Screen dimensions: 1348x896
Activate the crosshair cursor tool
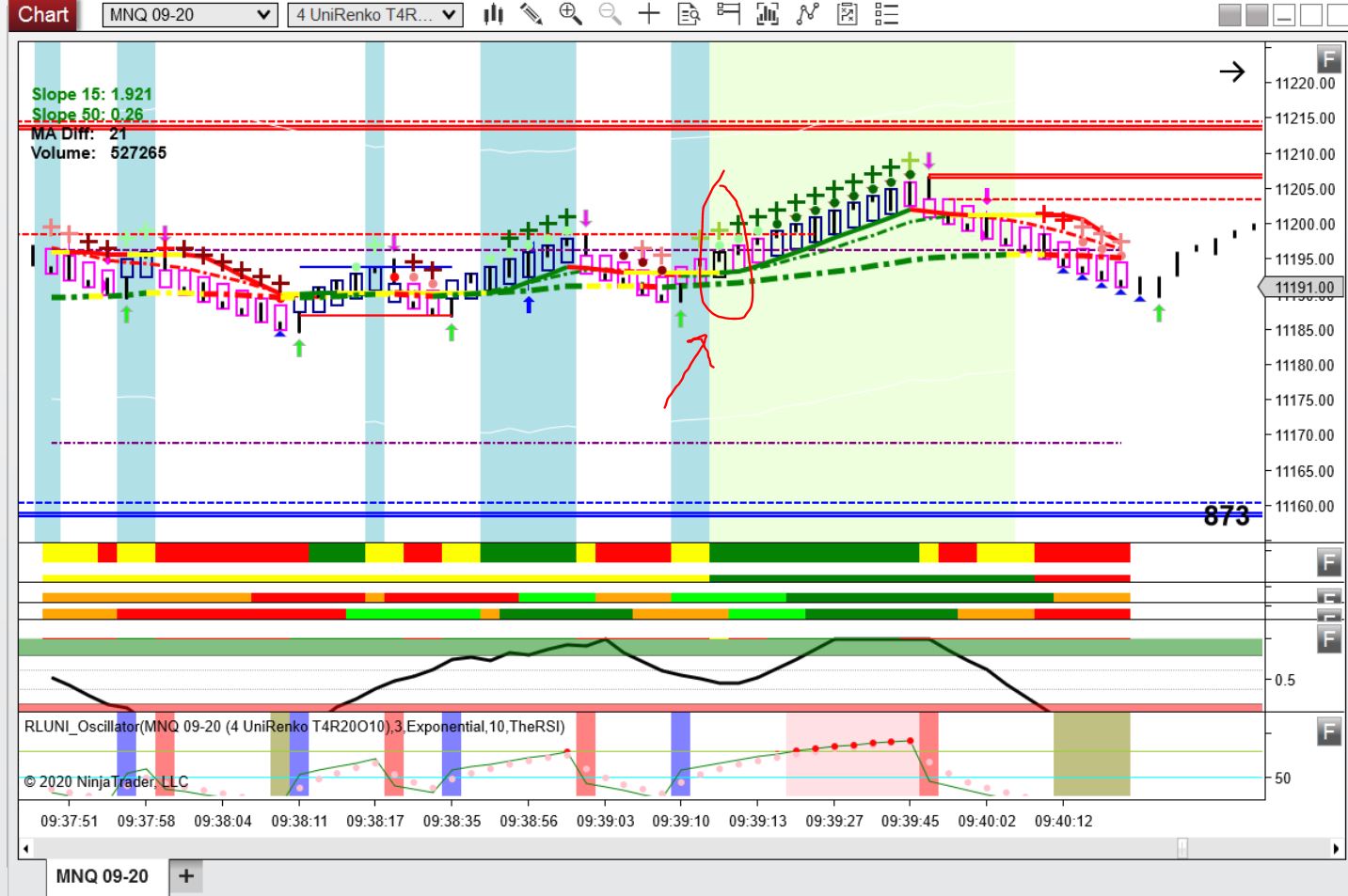click(x=649, y=14)
